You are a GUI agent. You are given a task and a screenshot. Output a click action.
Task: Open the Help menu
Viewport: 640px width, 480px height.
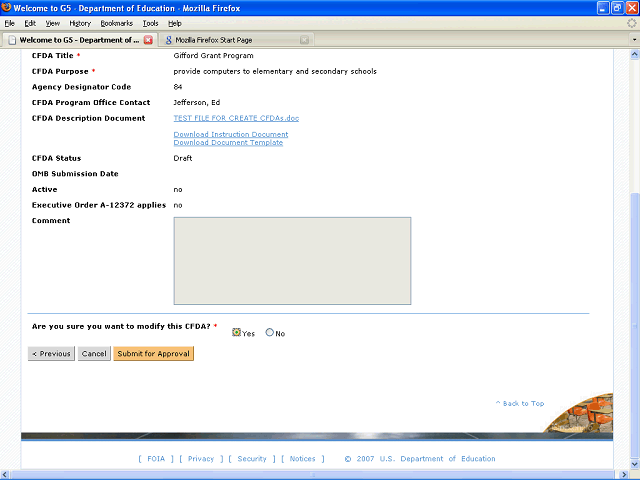tap(175, 23)
